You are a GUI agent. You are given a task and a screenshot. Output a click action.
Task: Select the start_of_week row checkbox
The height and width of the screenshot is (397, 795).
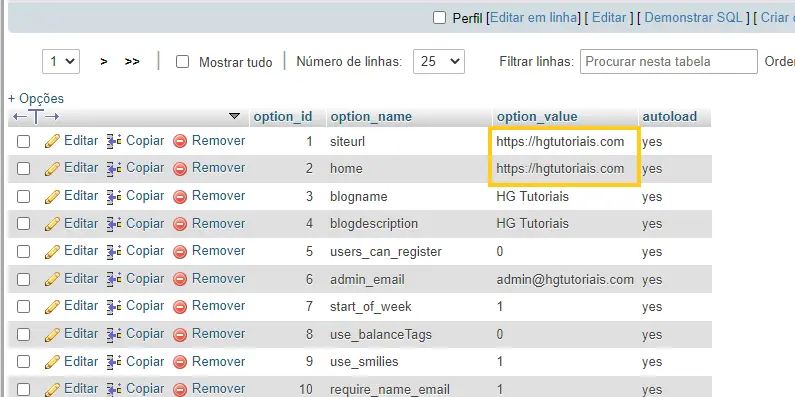pos(23,307)
